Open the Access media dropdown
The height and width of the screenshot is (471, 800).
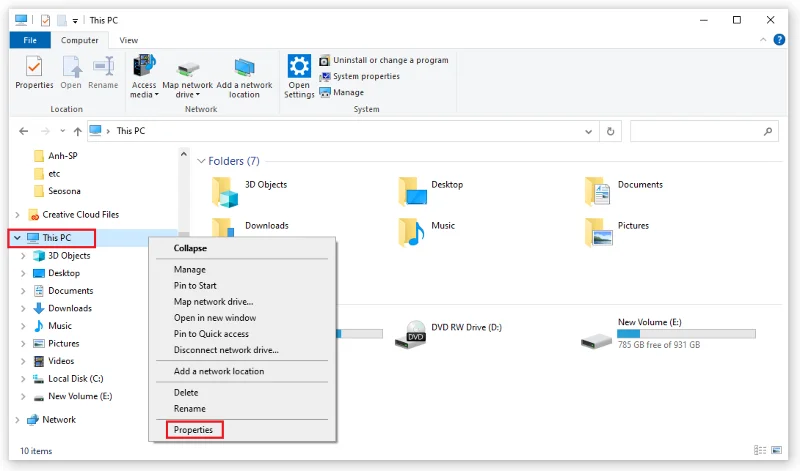point(144,77)
